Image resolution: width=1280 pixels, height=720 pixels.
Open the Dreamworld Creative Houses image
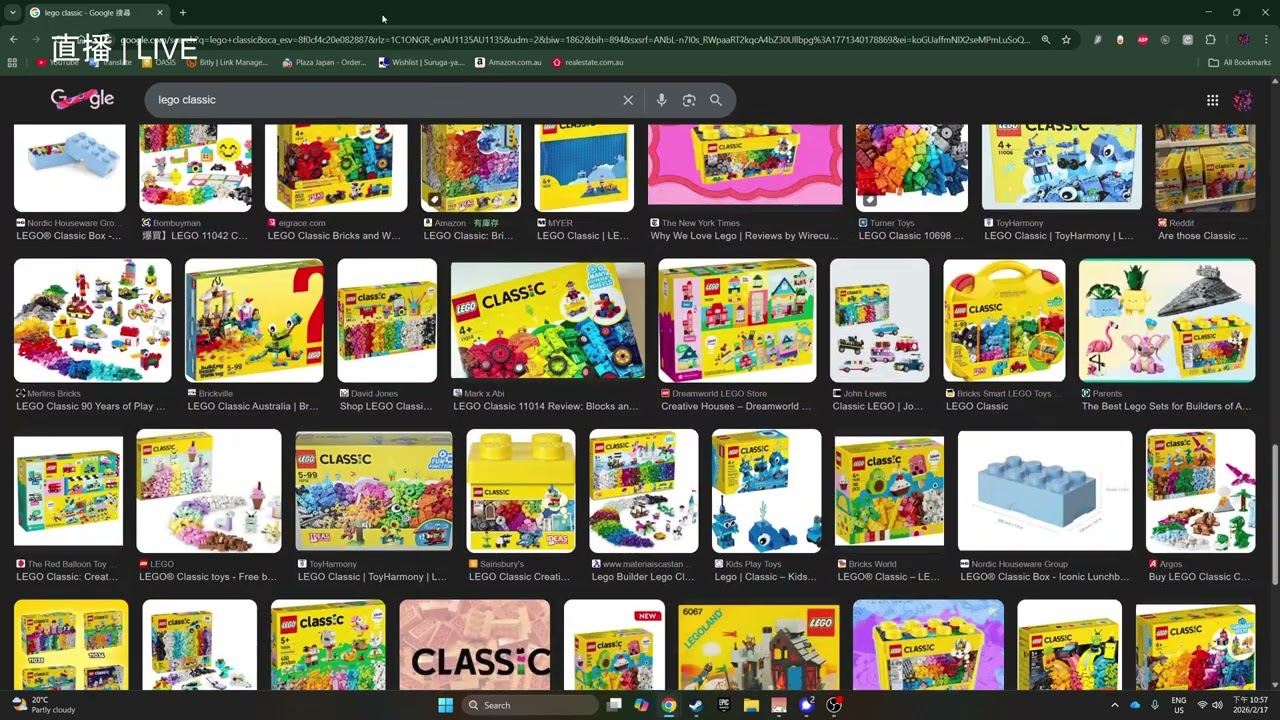point(737,320)
